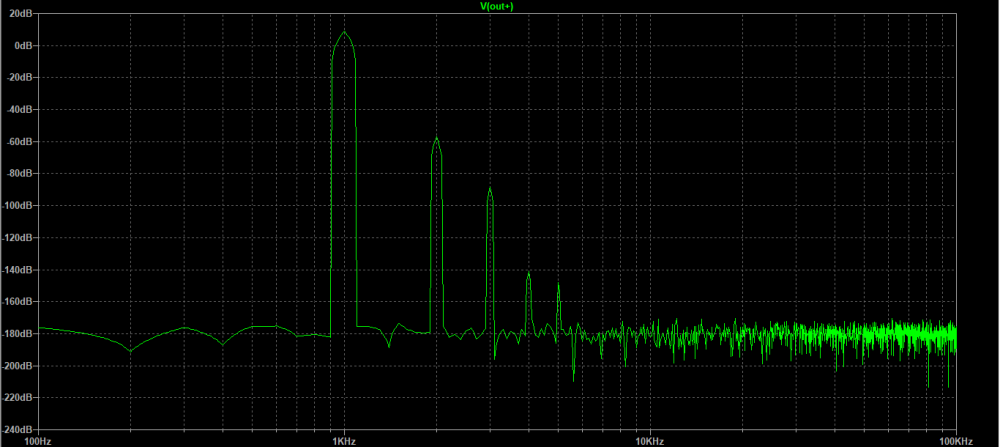This screenshot has height=447, width=1000.
Task: Click the -120dB axis label
Action: (18, 237)
